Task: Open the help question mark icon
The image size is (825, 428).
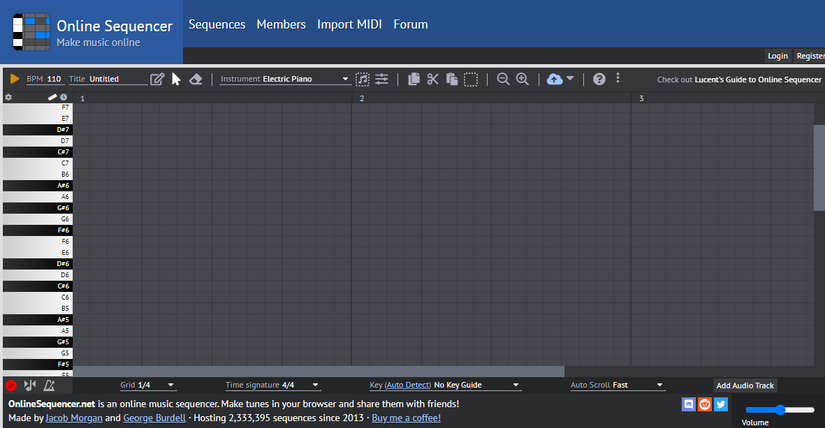Action: (599, 79)
